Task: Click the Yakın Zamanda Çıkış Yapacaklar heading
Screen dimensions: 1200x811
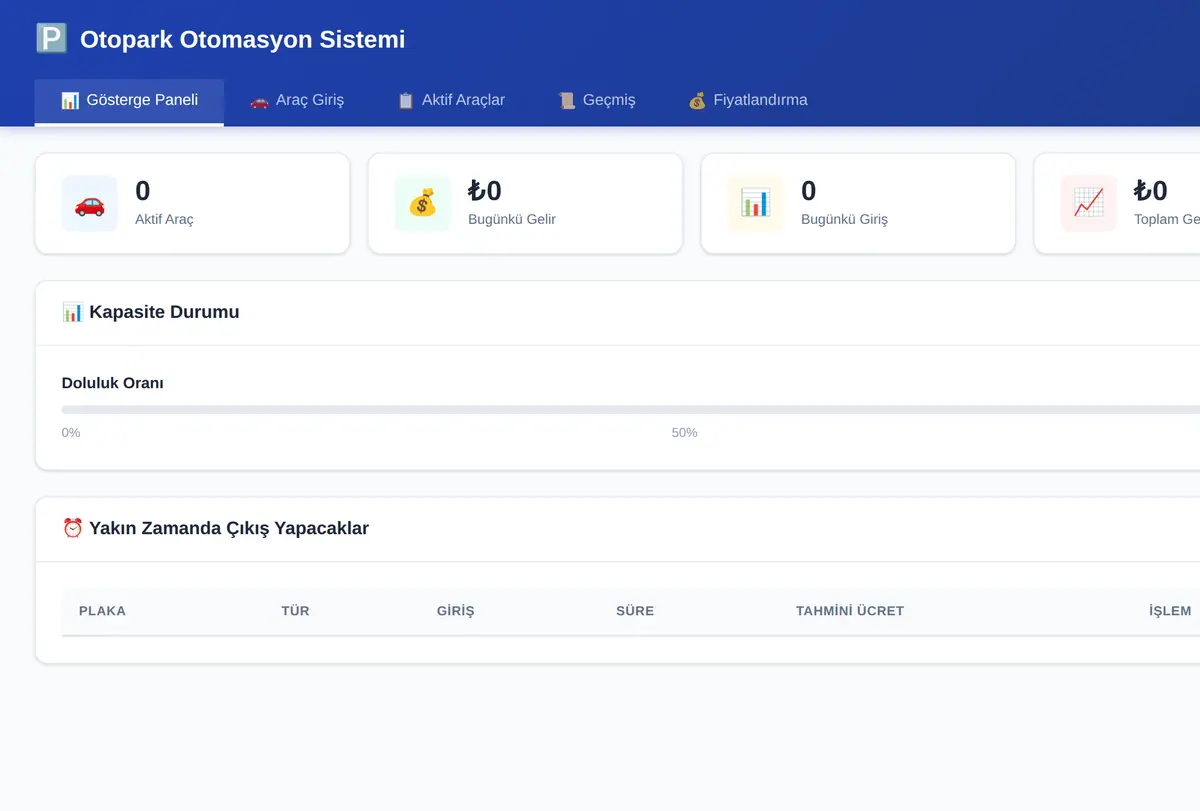Action: (x=229, y=528)
